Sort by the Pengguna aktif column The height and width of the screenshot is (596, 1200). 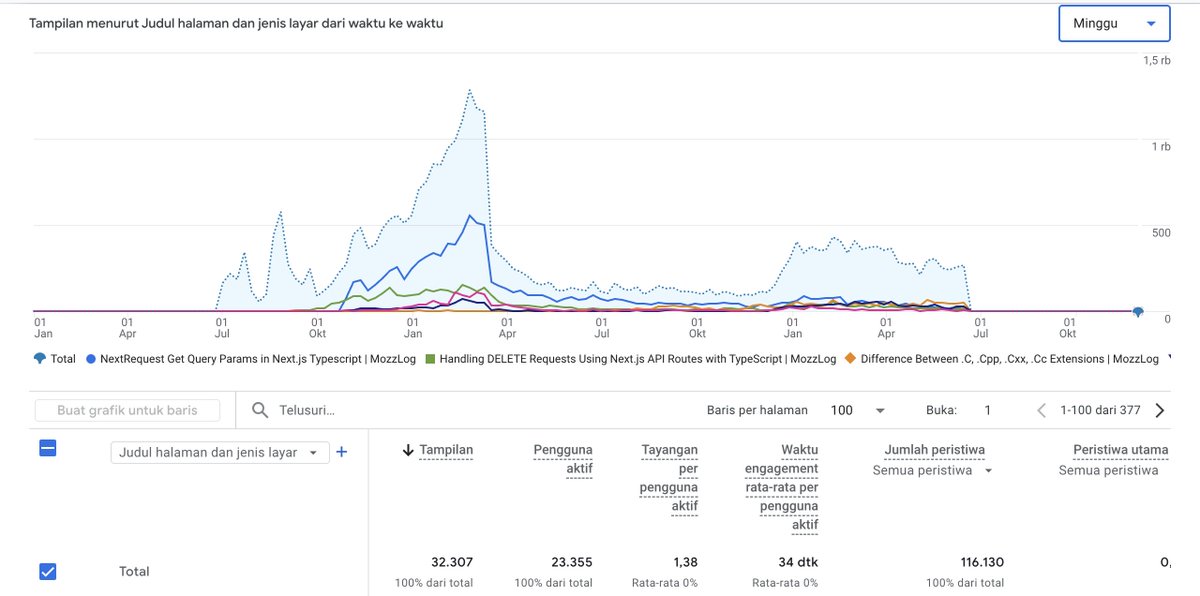(563, 460)
